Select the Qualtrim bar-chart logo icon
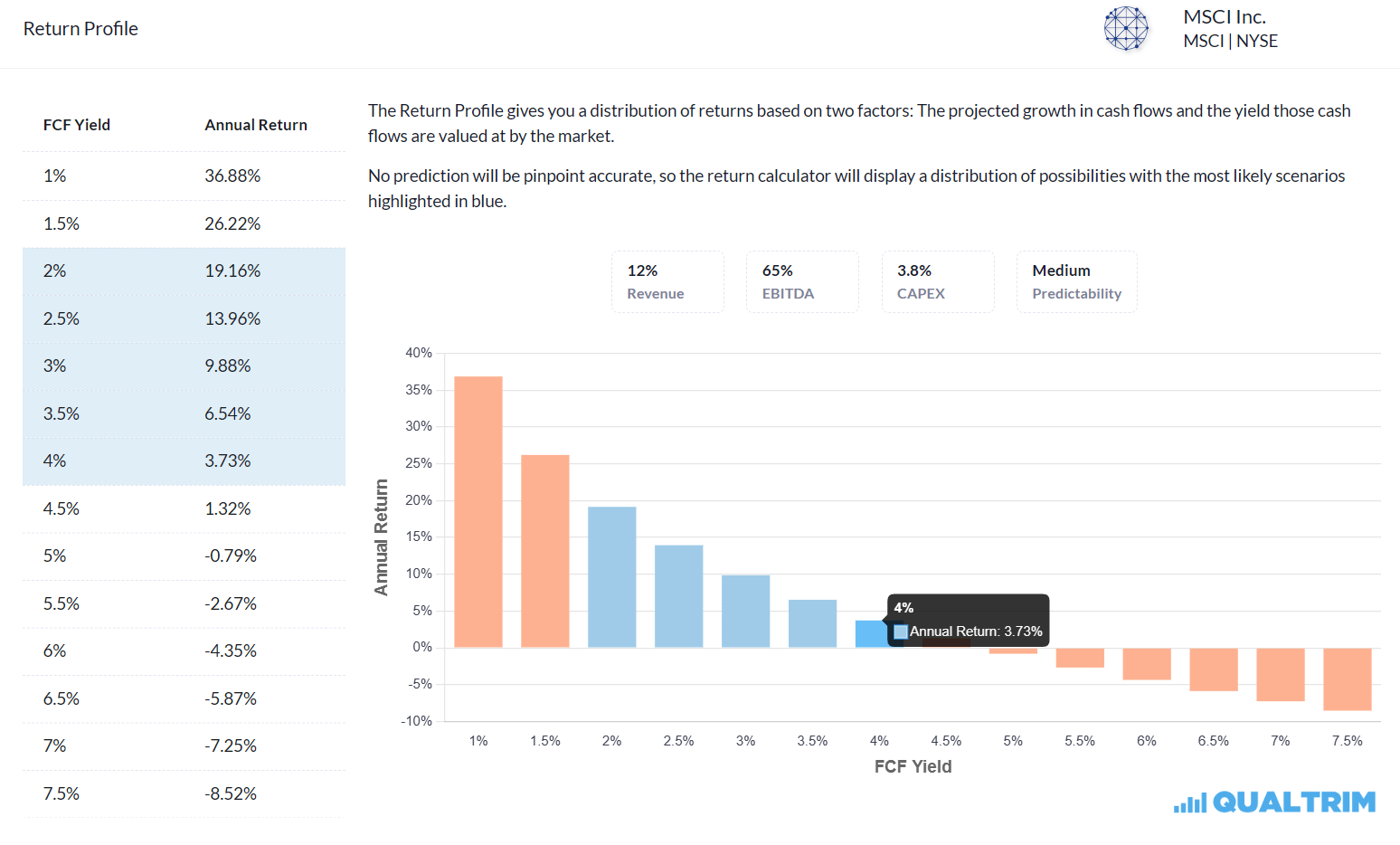The image size is (1400, 845). (x=1189, y=802)
